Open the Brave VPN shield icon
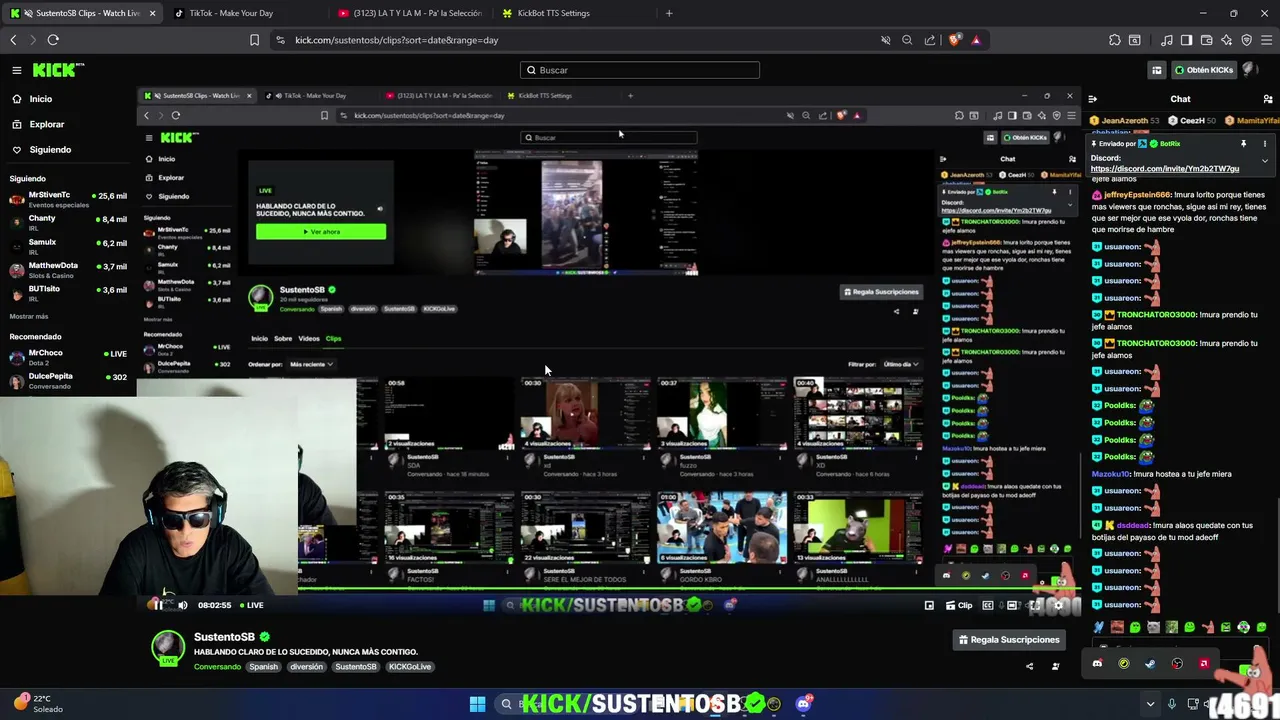This screenshot has width=1280, height=720. (x=1246, y=40)
